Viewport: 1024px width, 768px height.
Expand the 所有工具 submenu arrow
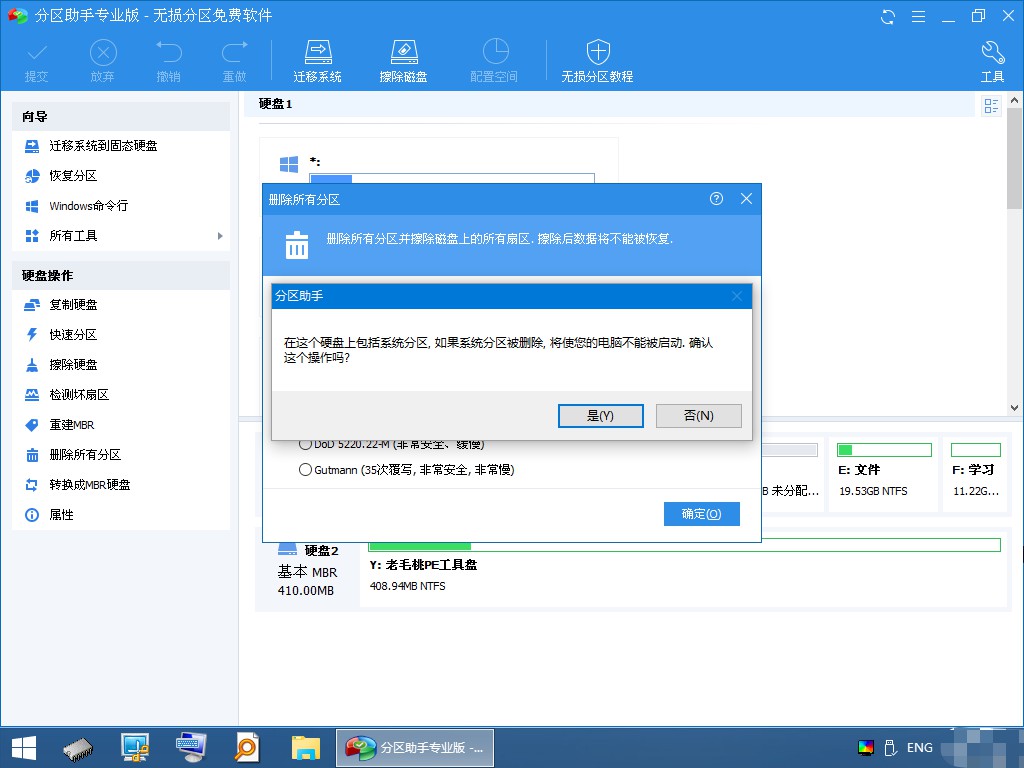point(220,236)
